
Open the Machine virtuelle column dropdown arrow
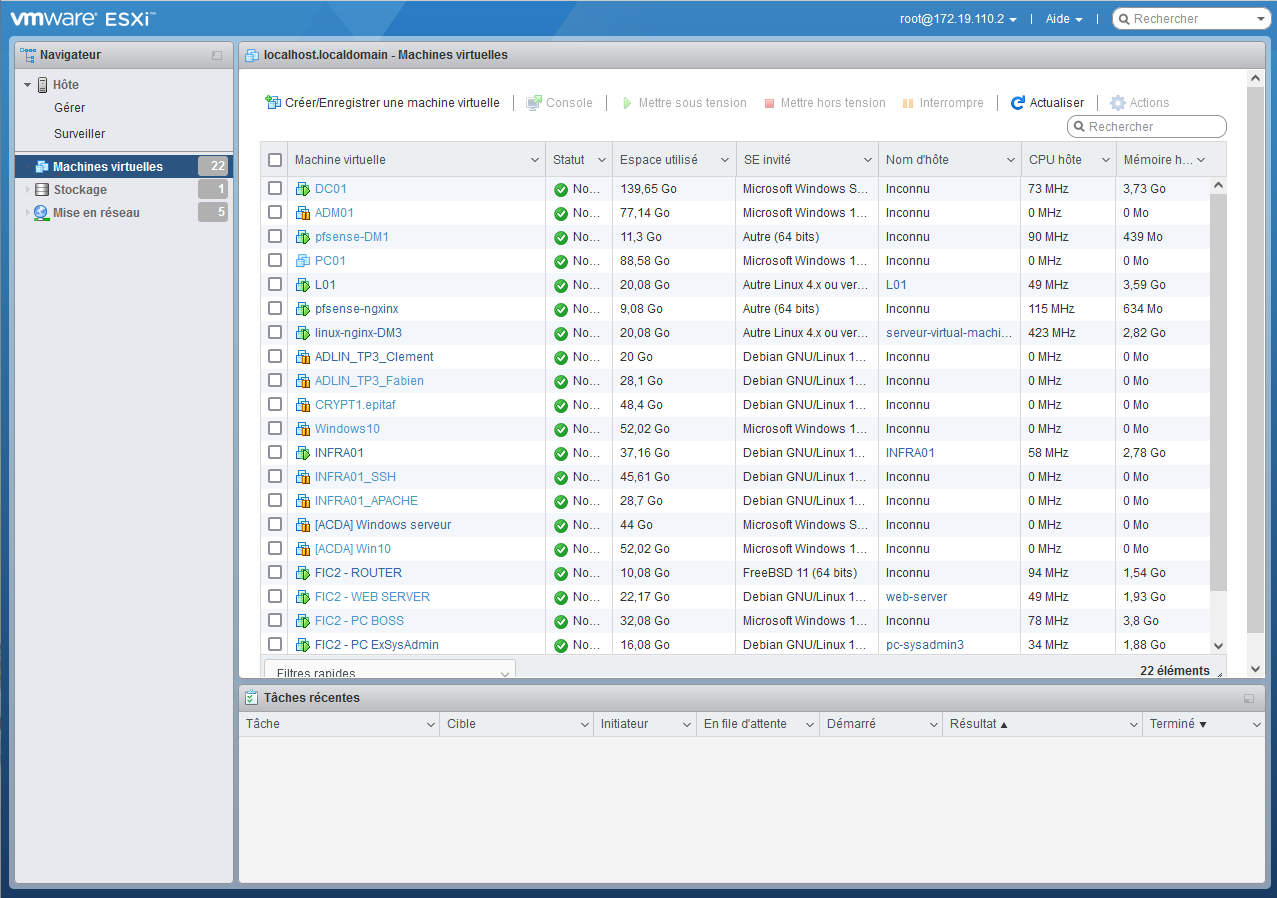coord(534,160)
